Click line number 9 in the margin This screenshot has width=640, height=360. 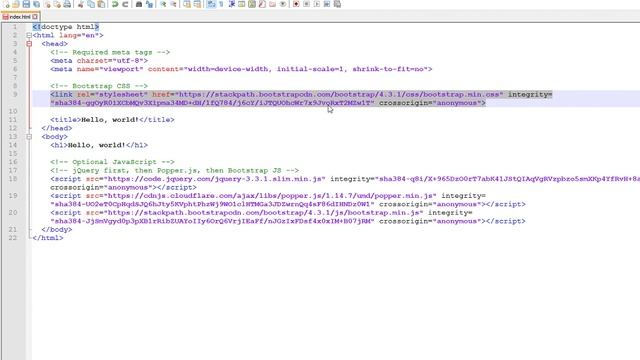[x=15, y=94]
